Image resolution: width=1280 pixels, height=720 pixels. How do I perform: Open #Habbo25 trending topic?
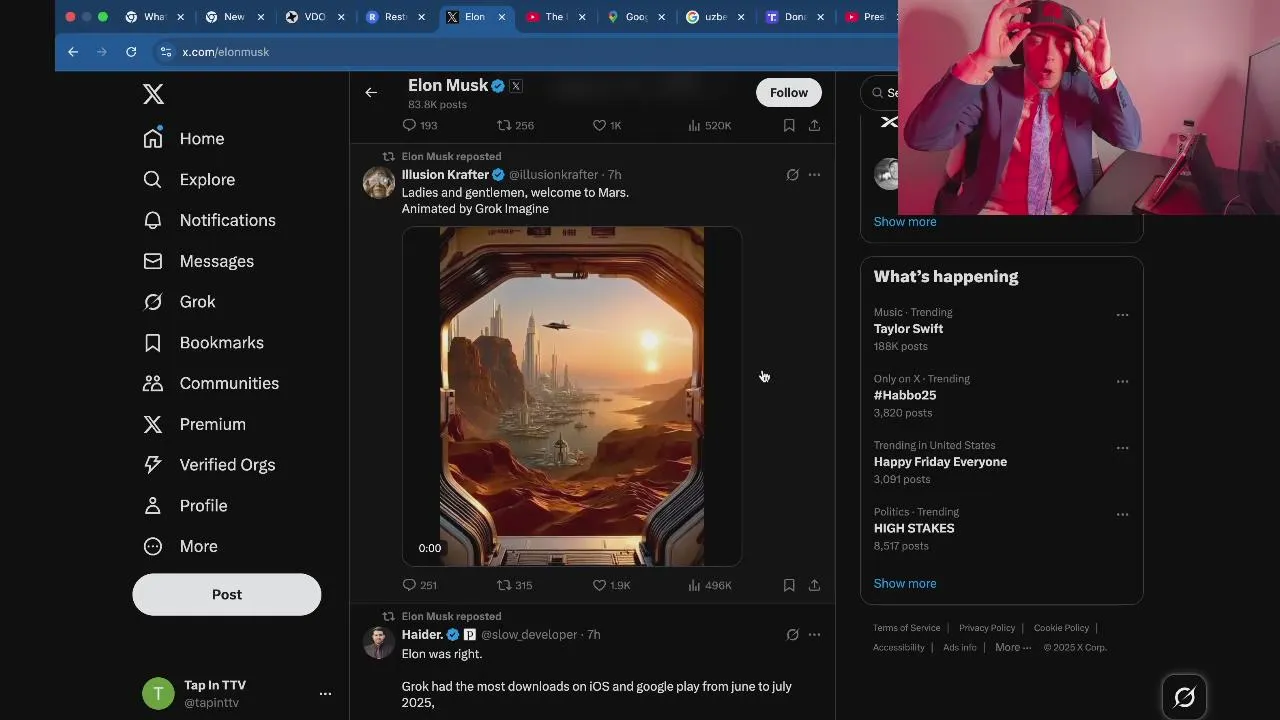pos(905,395)
